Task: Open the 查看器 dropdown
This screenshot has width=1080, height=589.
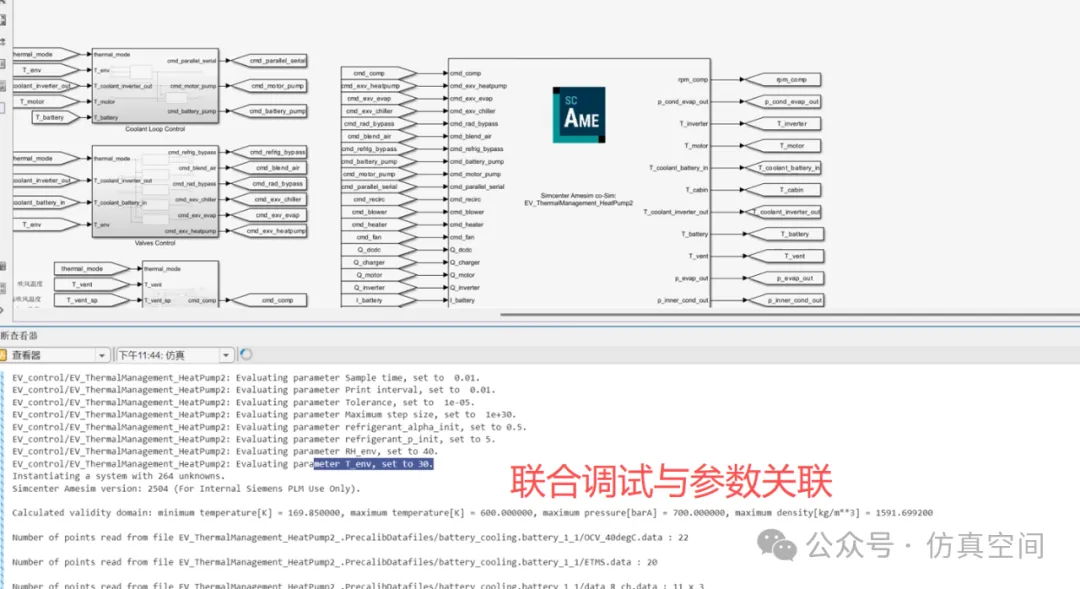Action: pyautogui.click(x=102, y=355)
